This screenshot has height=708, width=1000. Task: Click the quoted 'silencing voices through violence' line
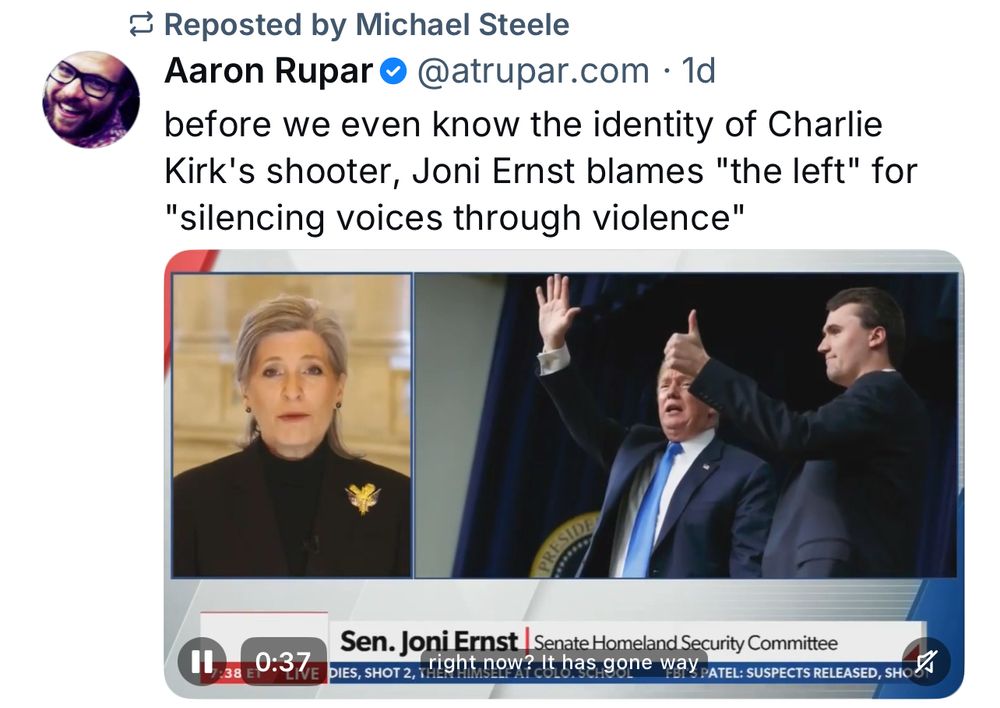pyautogui.click(x=455, y=218)
